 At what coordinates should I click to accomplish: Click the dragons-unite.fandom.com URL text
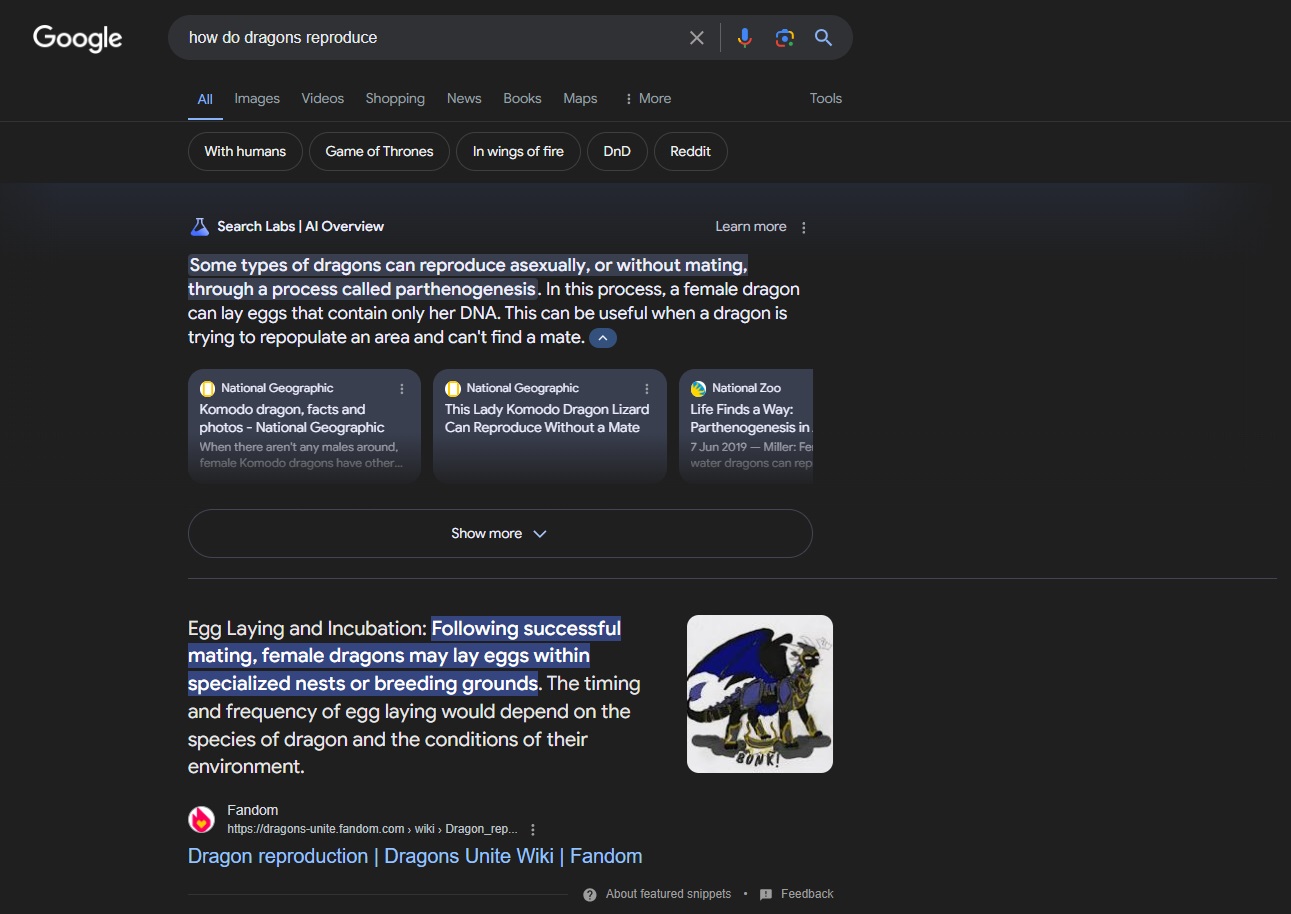pos(372,829)
